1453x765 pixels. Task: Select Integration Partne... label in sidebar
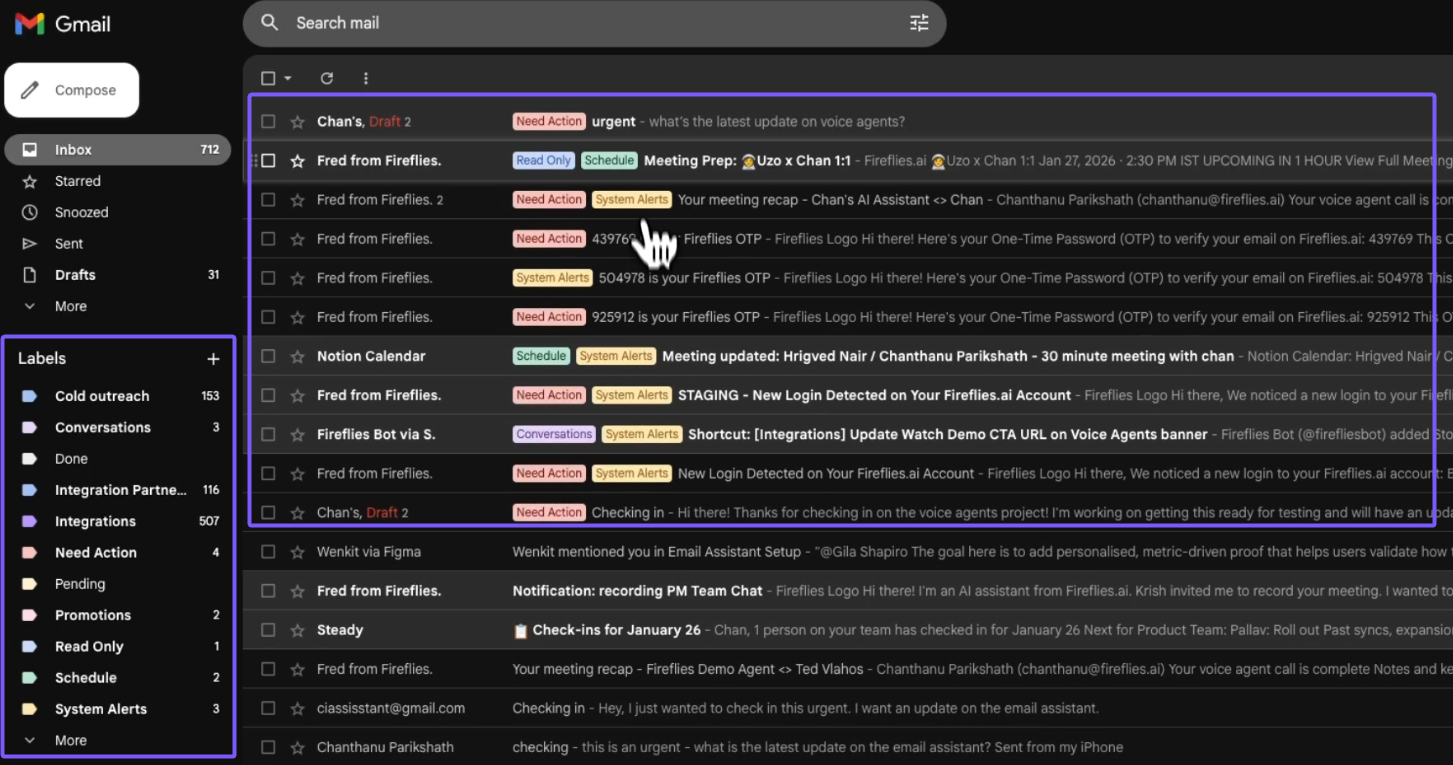[118, 490]
